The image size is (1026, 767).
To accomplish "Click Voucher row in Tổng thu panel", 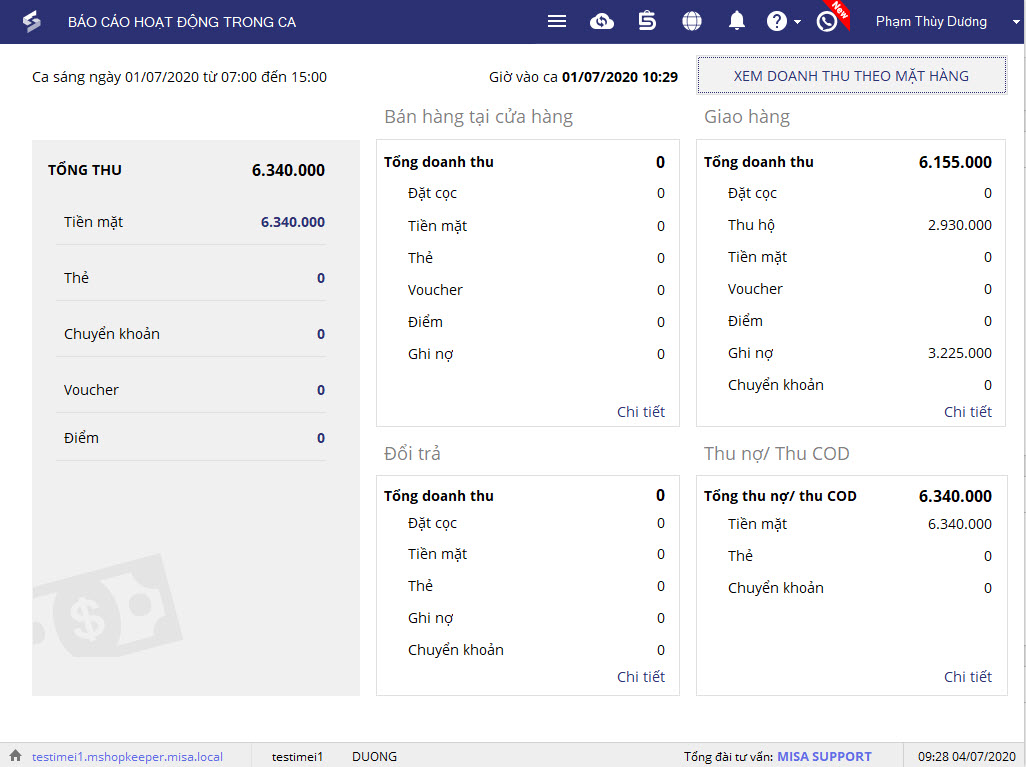I will [x=190, y=390].
